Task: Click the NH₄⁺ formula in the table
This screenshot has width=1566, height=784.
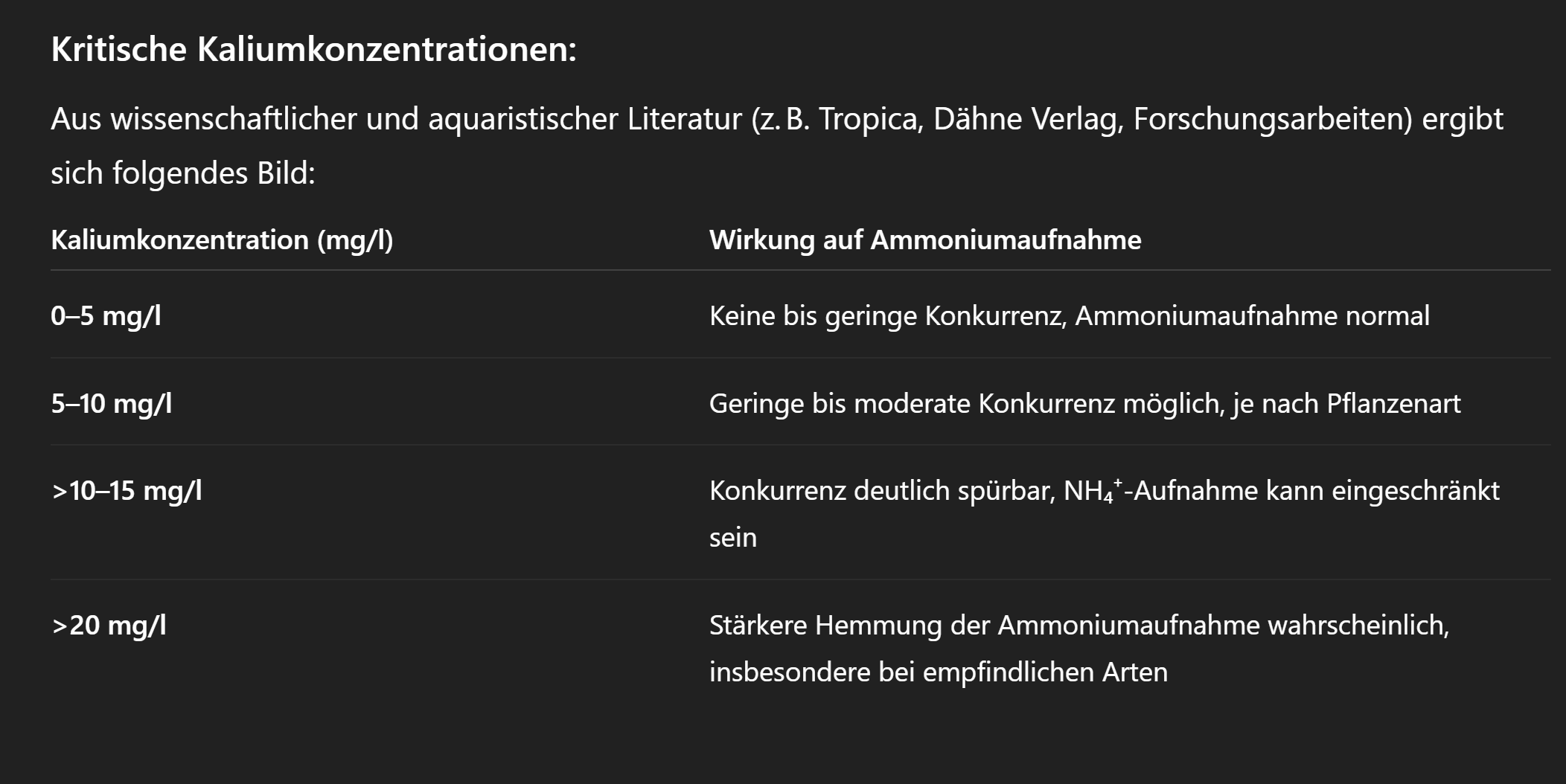Action: coord(1093,491)
